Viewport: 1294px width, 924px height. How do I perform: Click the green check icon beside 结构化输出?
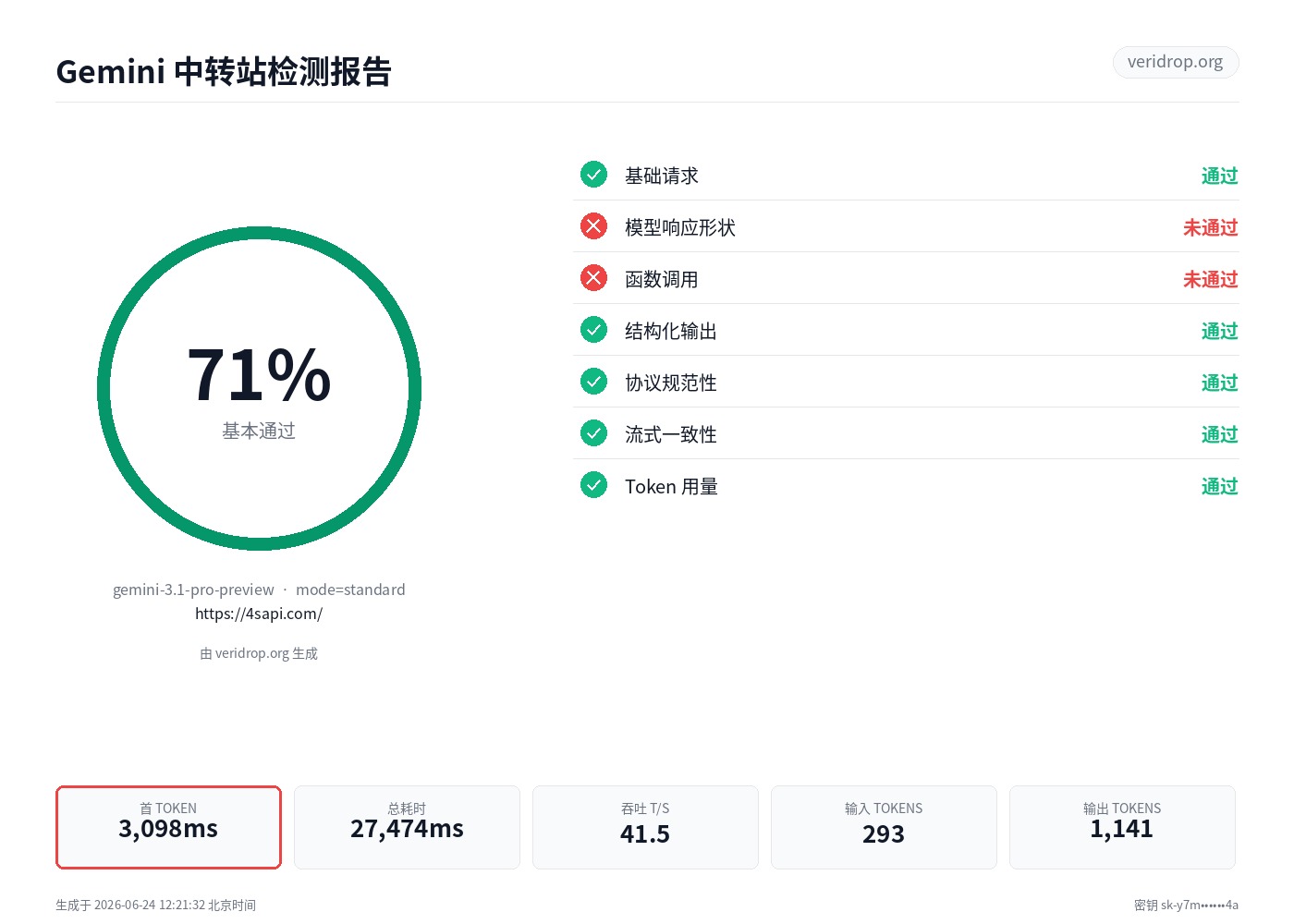click(593, 330)
